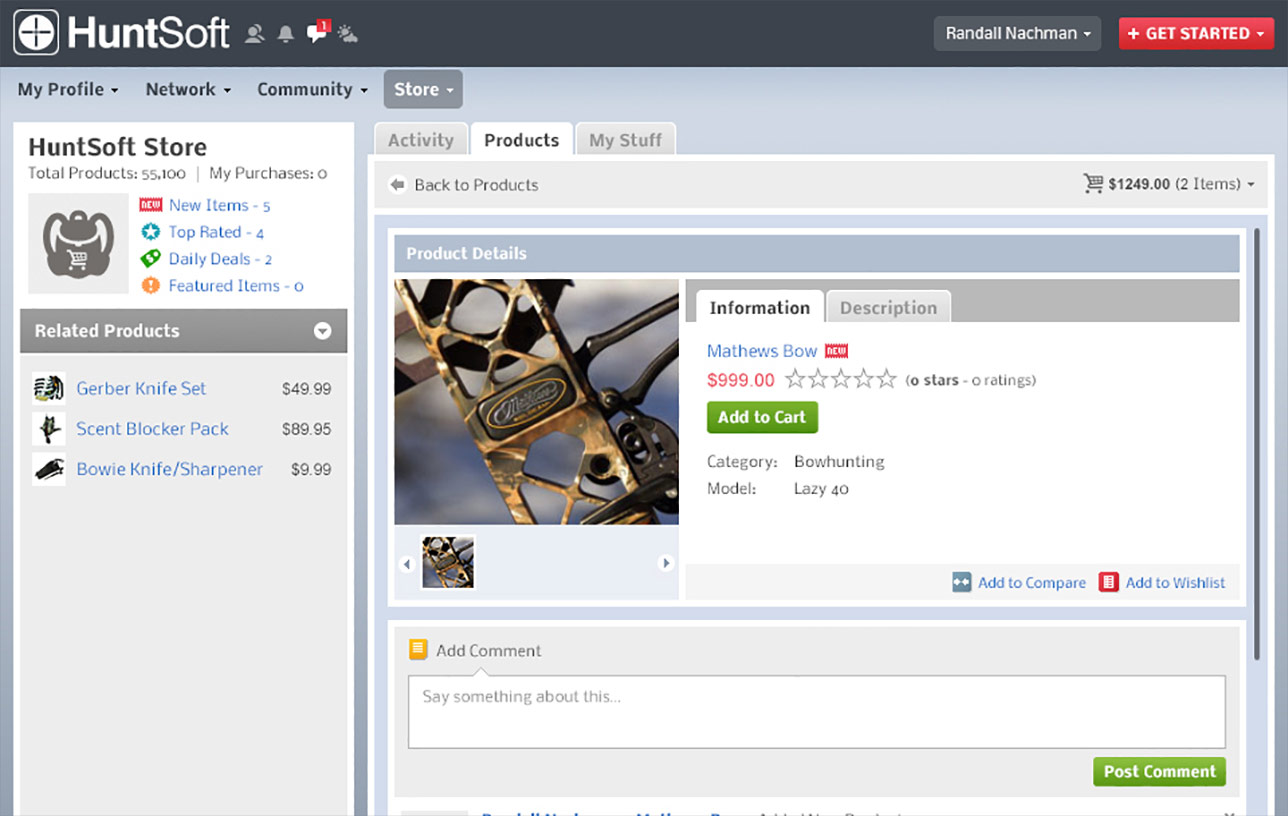Select the bow thumbnail under the main image
Screen dimensions: 1288x816
(447, 562)
